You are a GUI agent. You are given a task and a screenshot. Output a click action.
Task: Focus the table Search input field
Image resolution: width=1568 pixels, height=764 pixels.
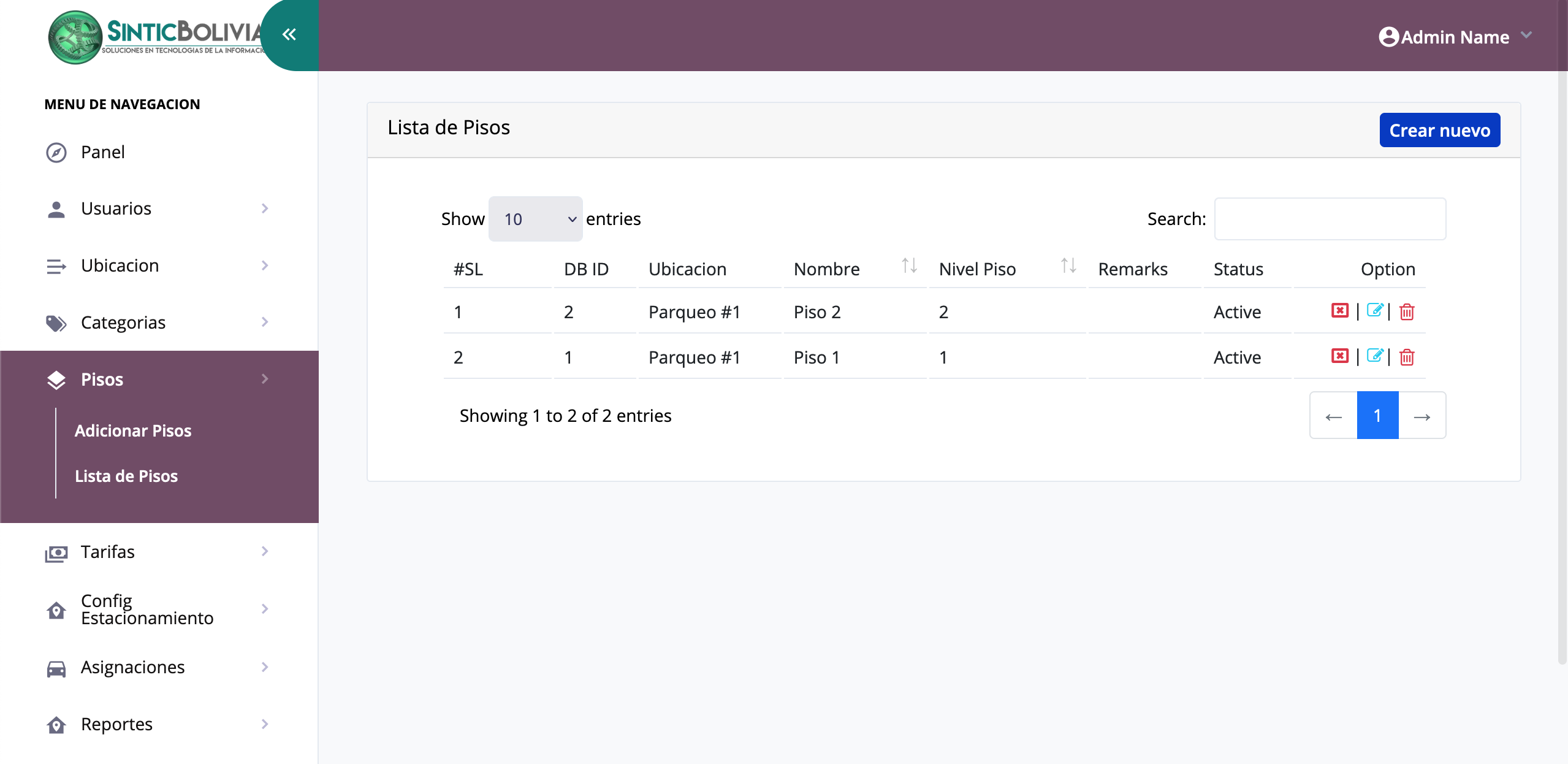pyautogui.click(x=1330, y=219)
